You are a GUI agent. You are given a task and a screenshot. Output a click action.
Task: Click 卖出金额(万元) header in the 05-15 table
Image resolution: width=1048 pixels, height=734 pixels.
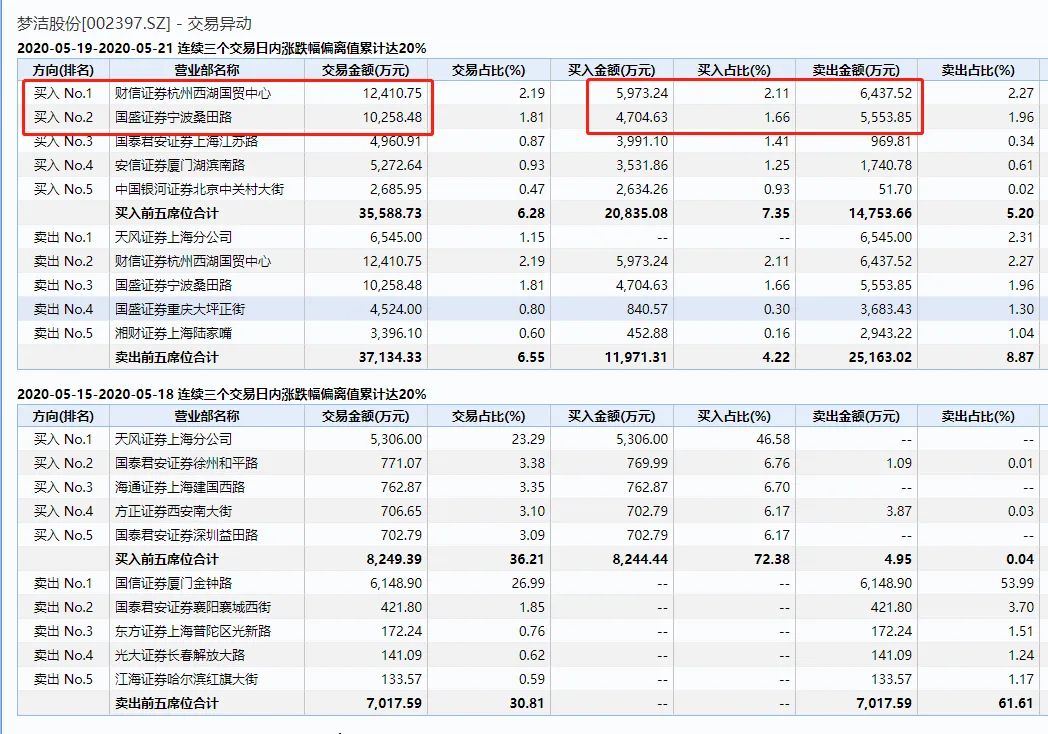click(x=856, y=416)
